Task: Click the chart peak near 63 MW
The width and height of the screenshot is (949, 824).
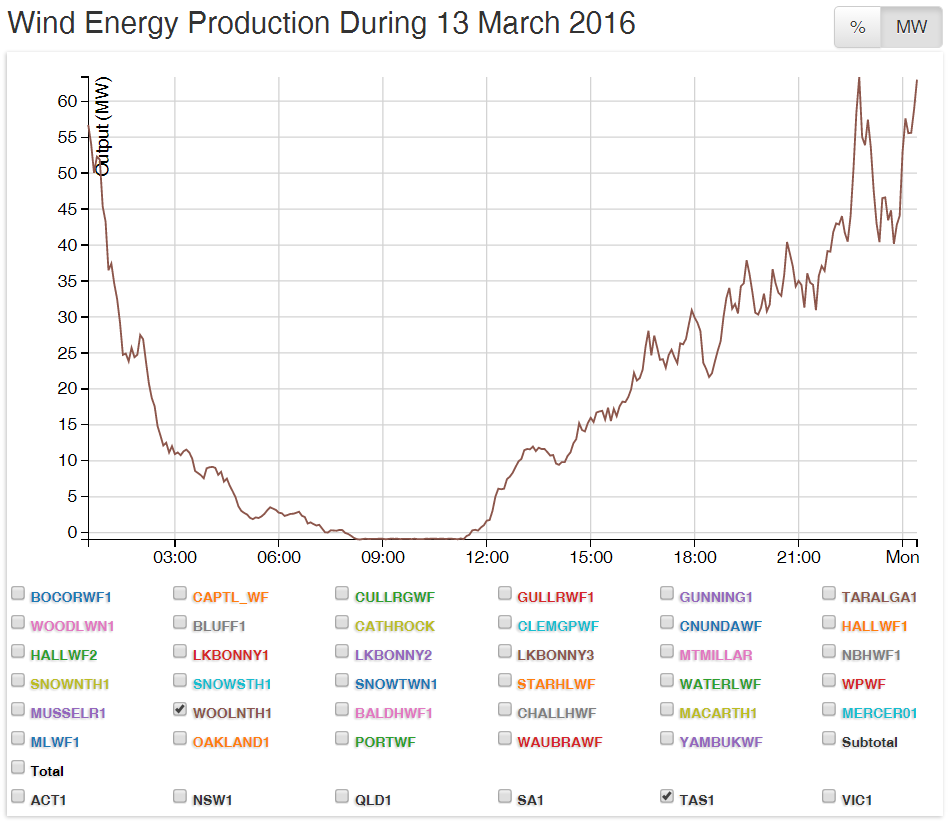Action: [858, 78]
